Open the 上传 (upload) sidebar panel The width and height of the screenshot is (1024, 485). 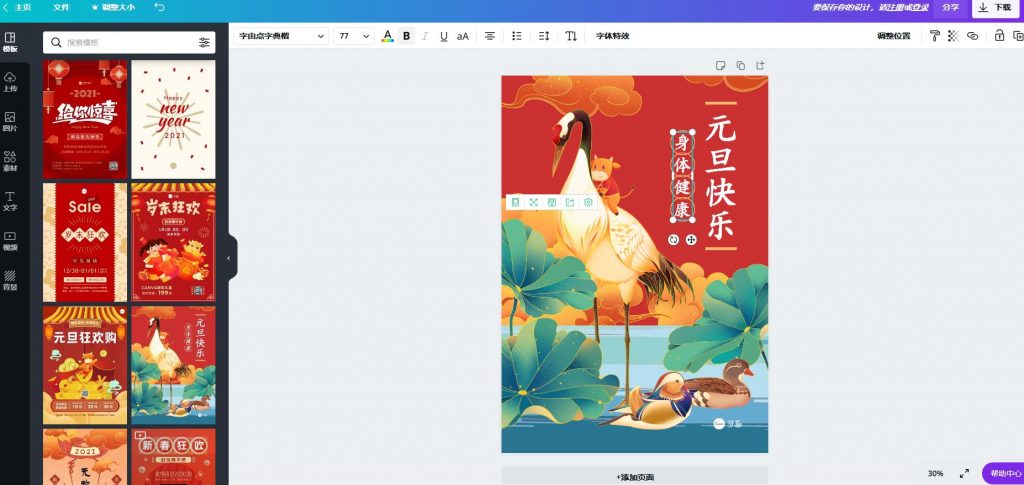click(10, 81)
